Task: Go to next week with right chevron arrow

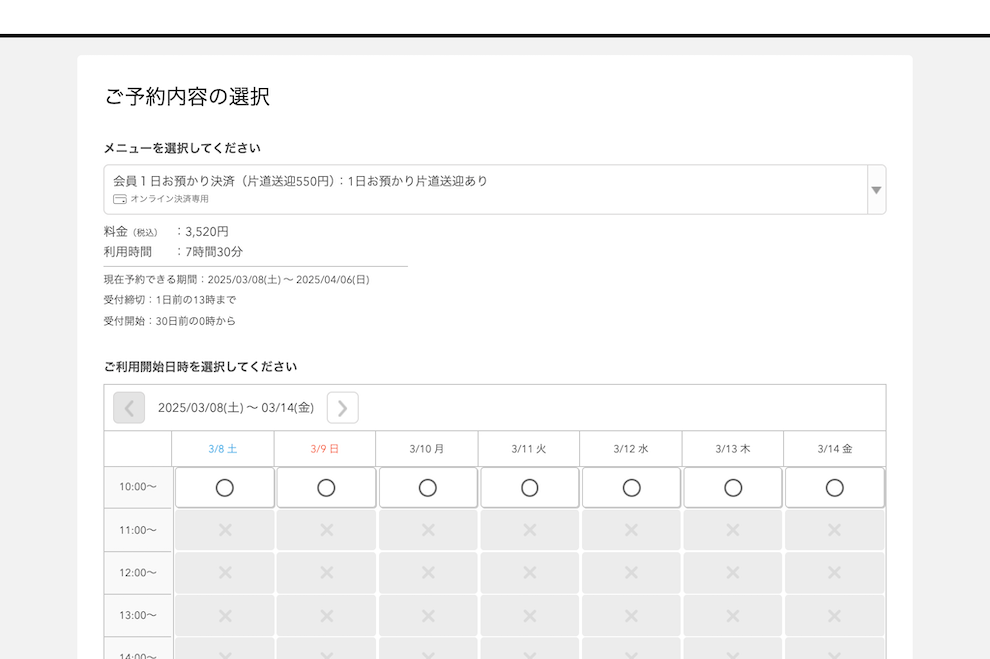Action: coord(342,407)
